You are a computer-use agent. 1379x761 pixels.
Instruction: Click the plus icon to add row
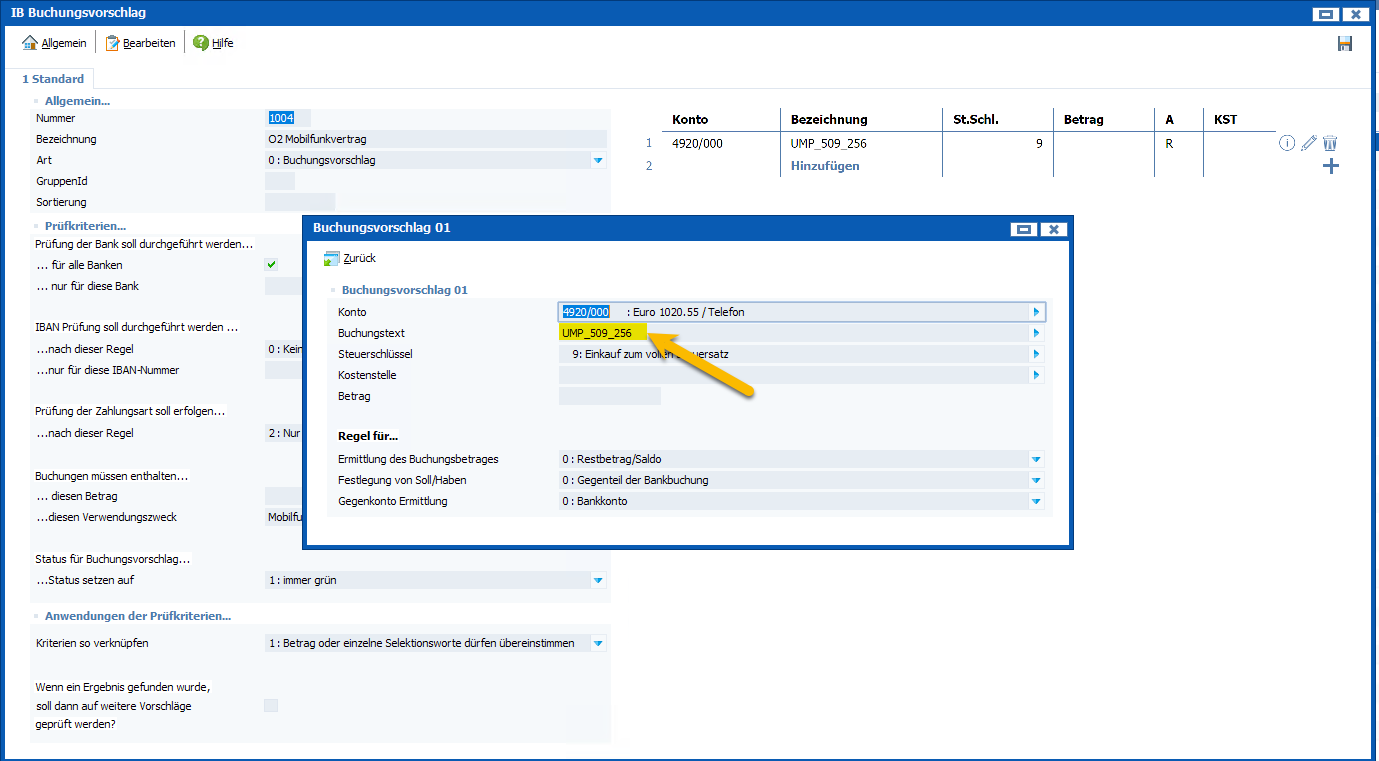tap(1330, 166)
